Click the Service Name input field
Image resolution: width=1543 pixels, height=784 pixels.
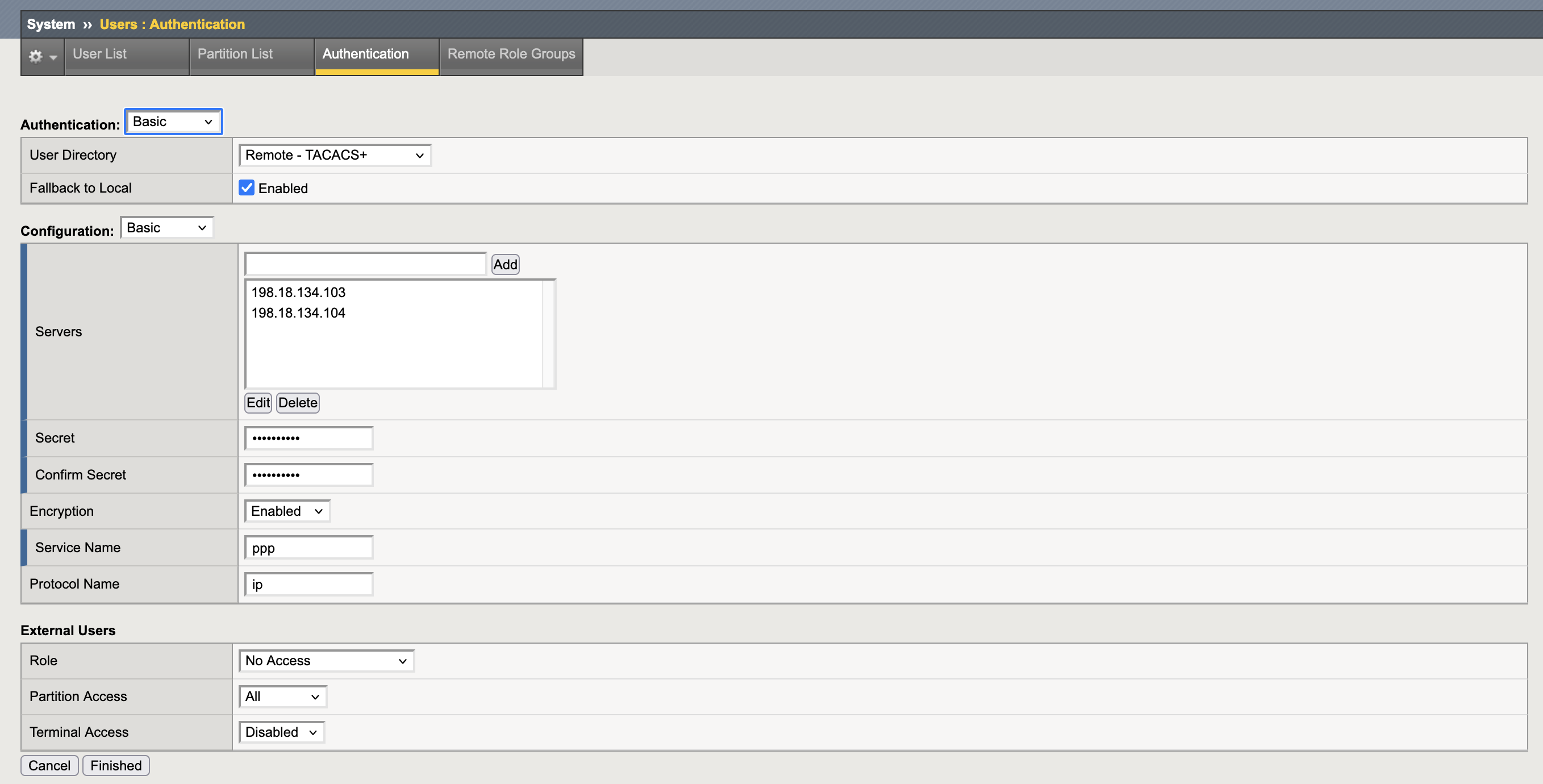tap(308, 548)
